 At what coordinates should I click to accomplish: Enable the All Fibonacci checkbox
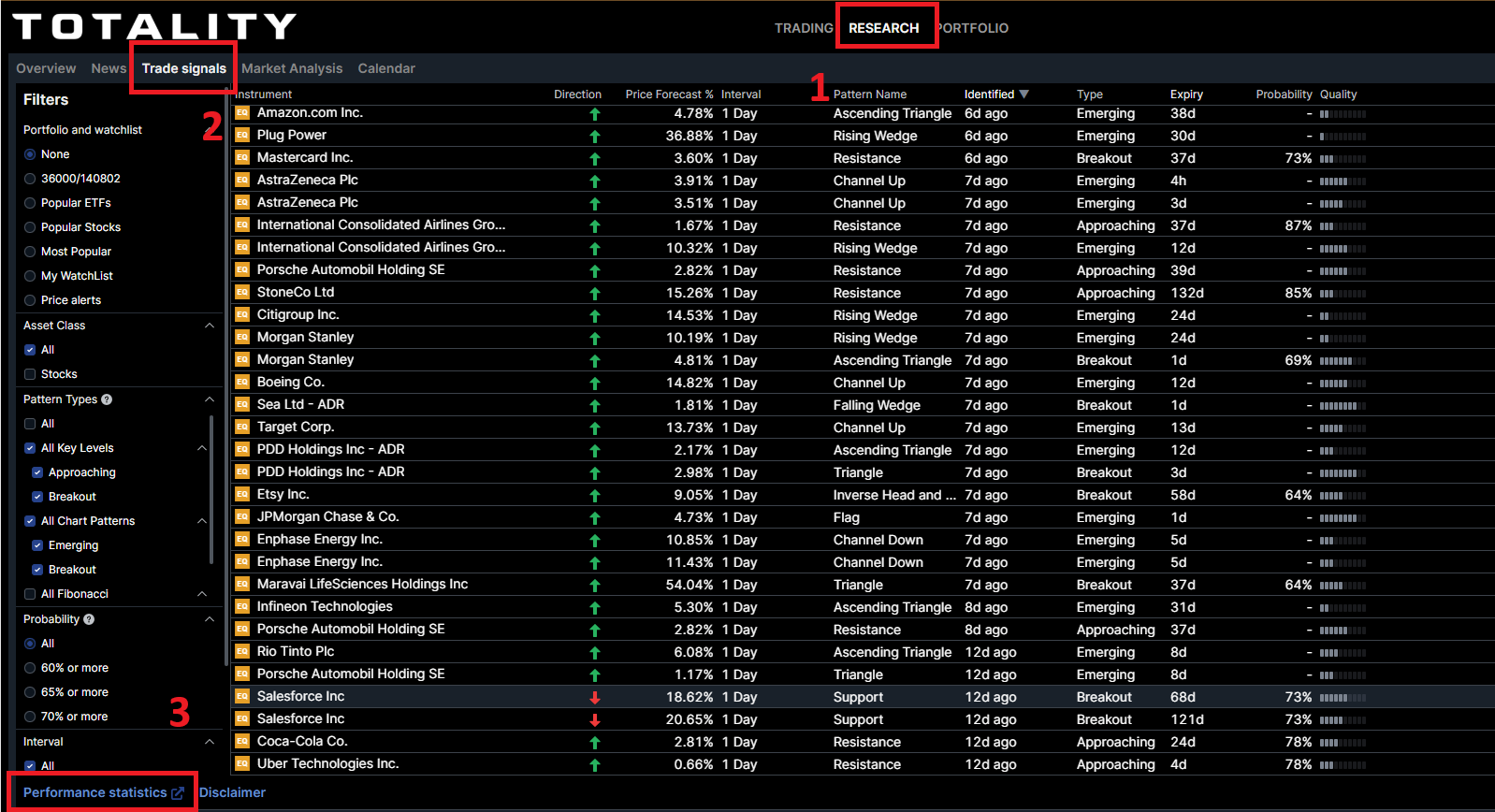30,594
